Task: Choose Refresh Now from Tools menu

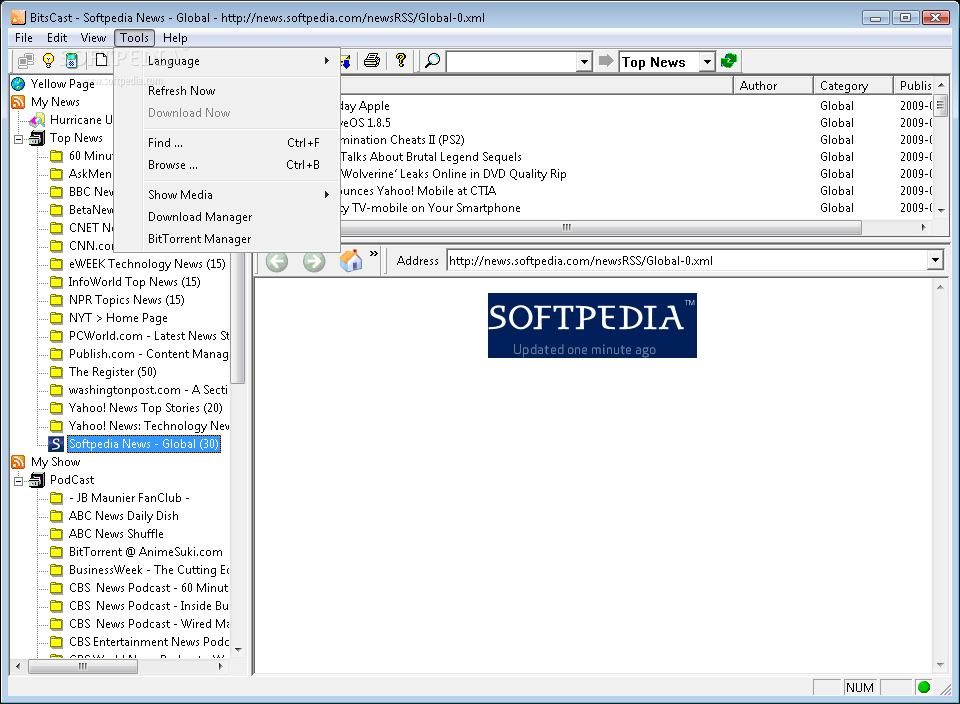Action: click(x=227, y=91)
